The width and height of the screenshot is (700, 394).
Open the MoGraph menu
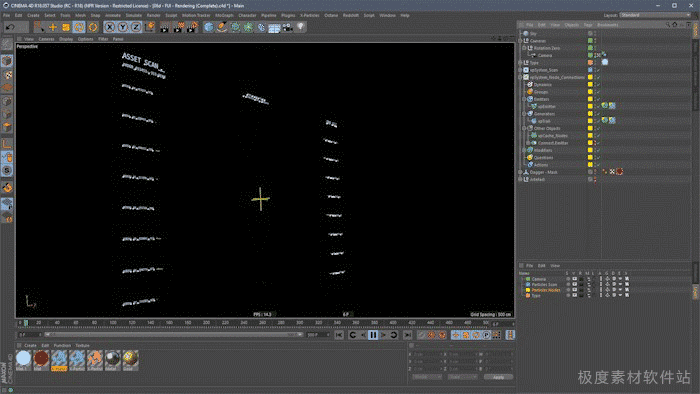224,15
